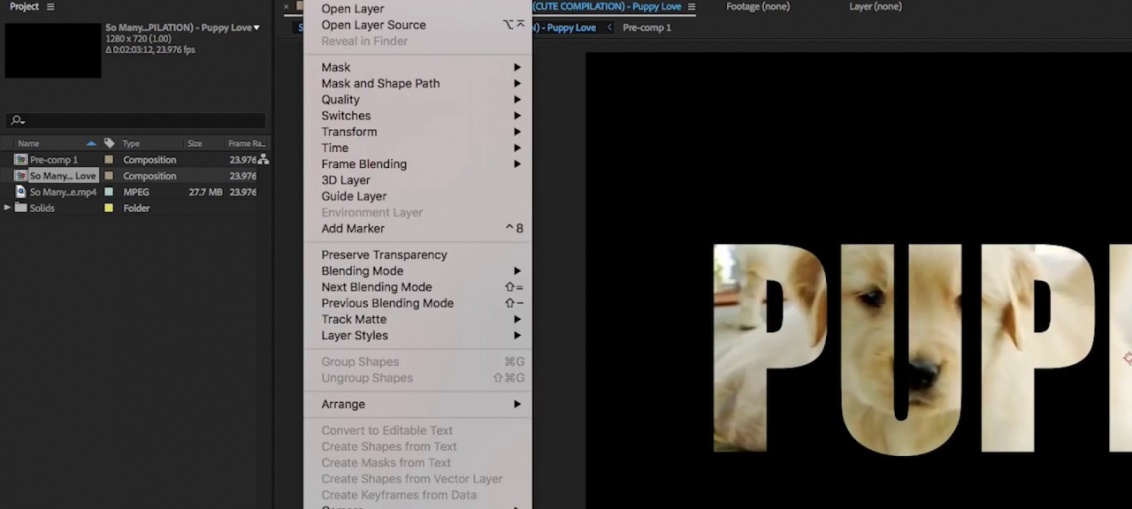This screenshot has height=509, width=1132.
Task: Click the ') - Puppy Love' breadcrumb
Action: click(x=565, y=27)
